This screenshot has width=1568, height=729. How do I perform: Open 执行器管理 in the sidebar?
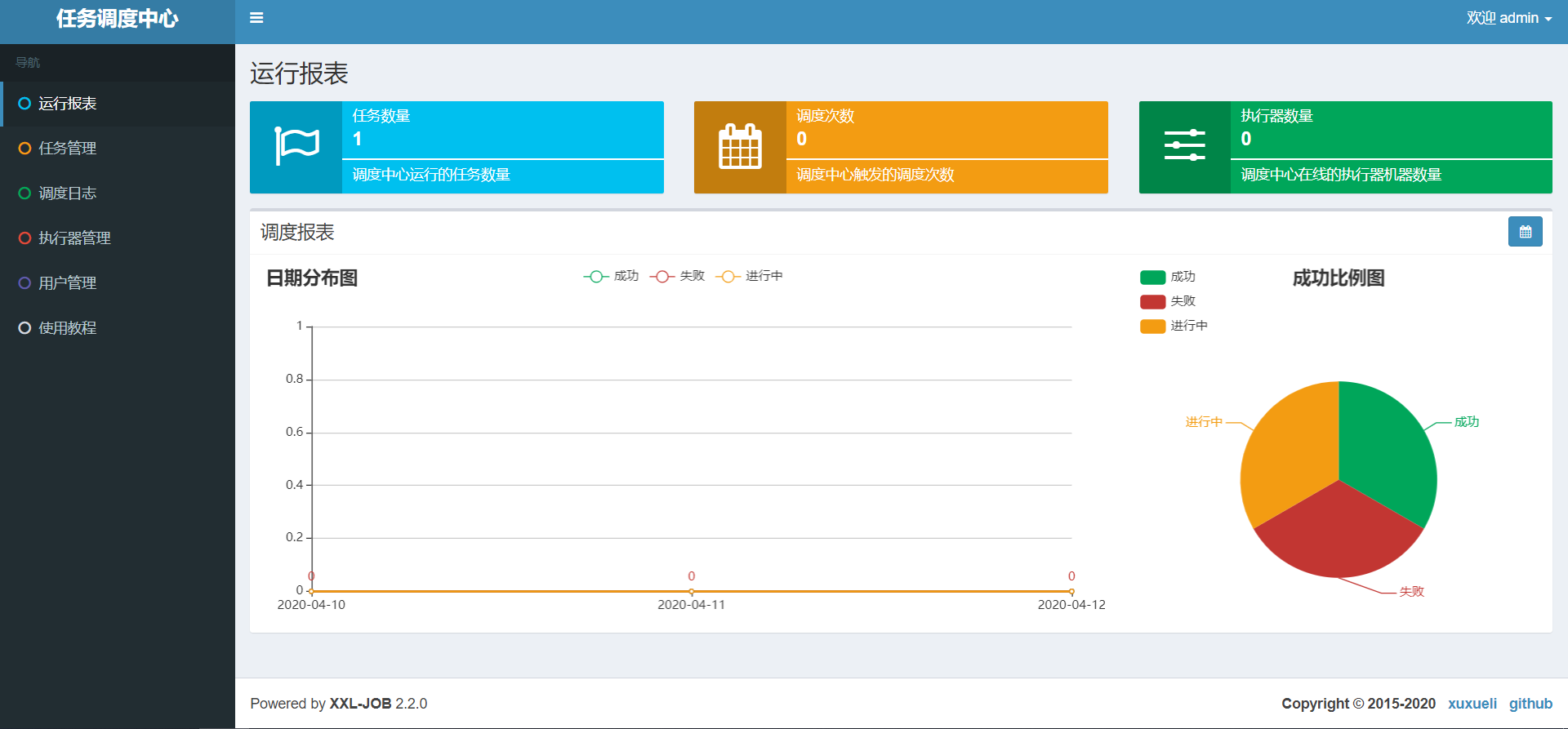click(x=118, y=238)
